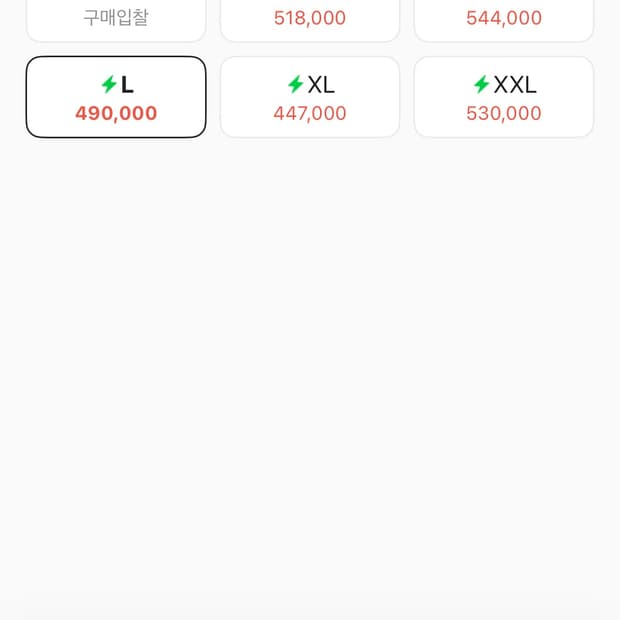The height and width of the screenshot is (620, 620).
Task: Click the dark border of selected L card
Action: point(27,97)
